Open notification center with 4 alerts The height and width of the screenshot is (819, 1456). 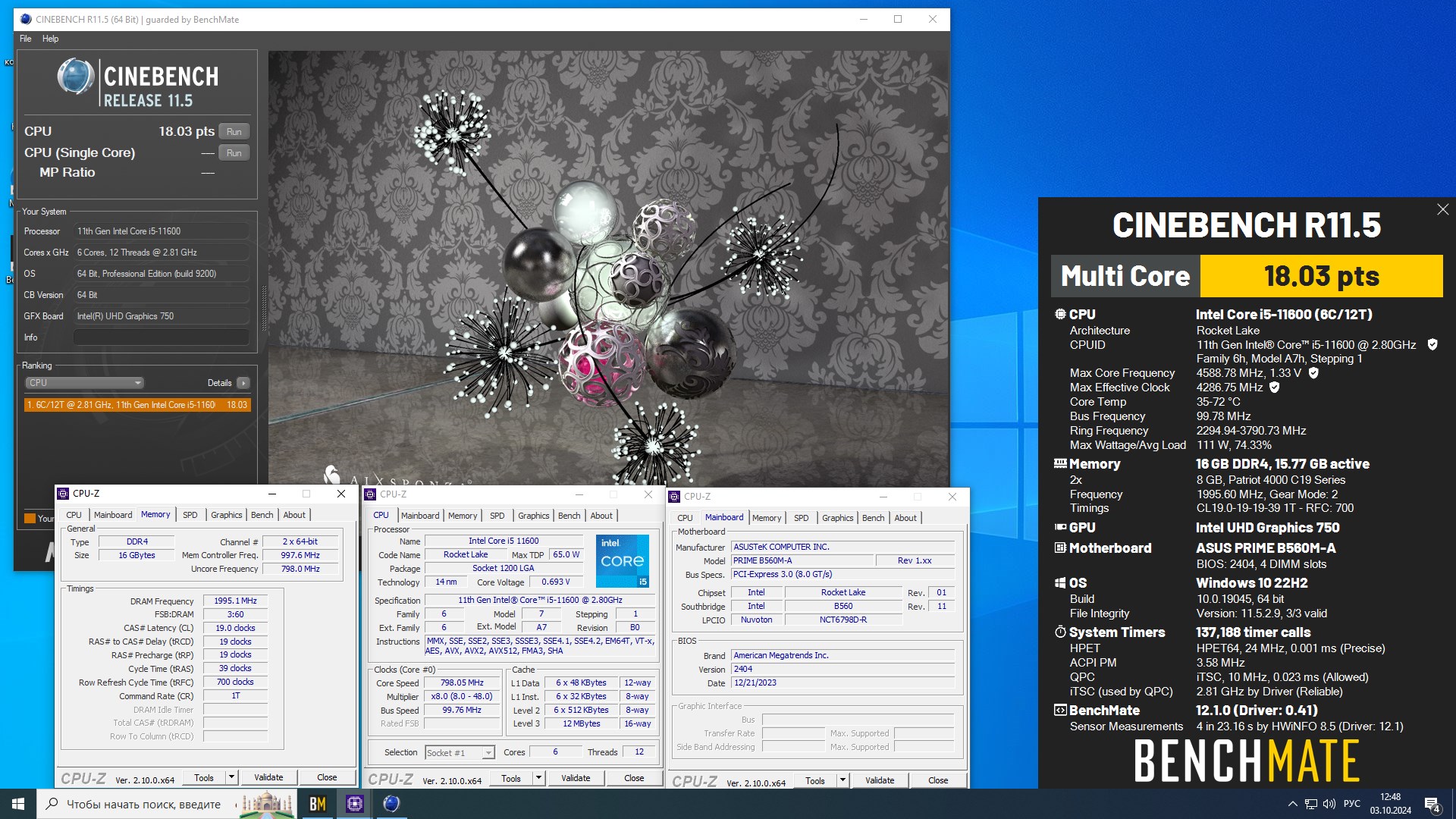[1432, 805]
